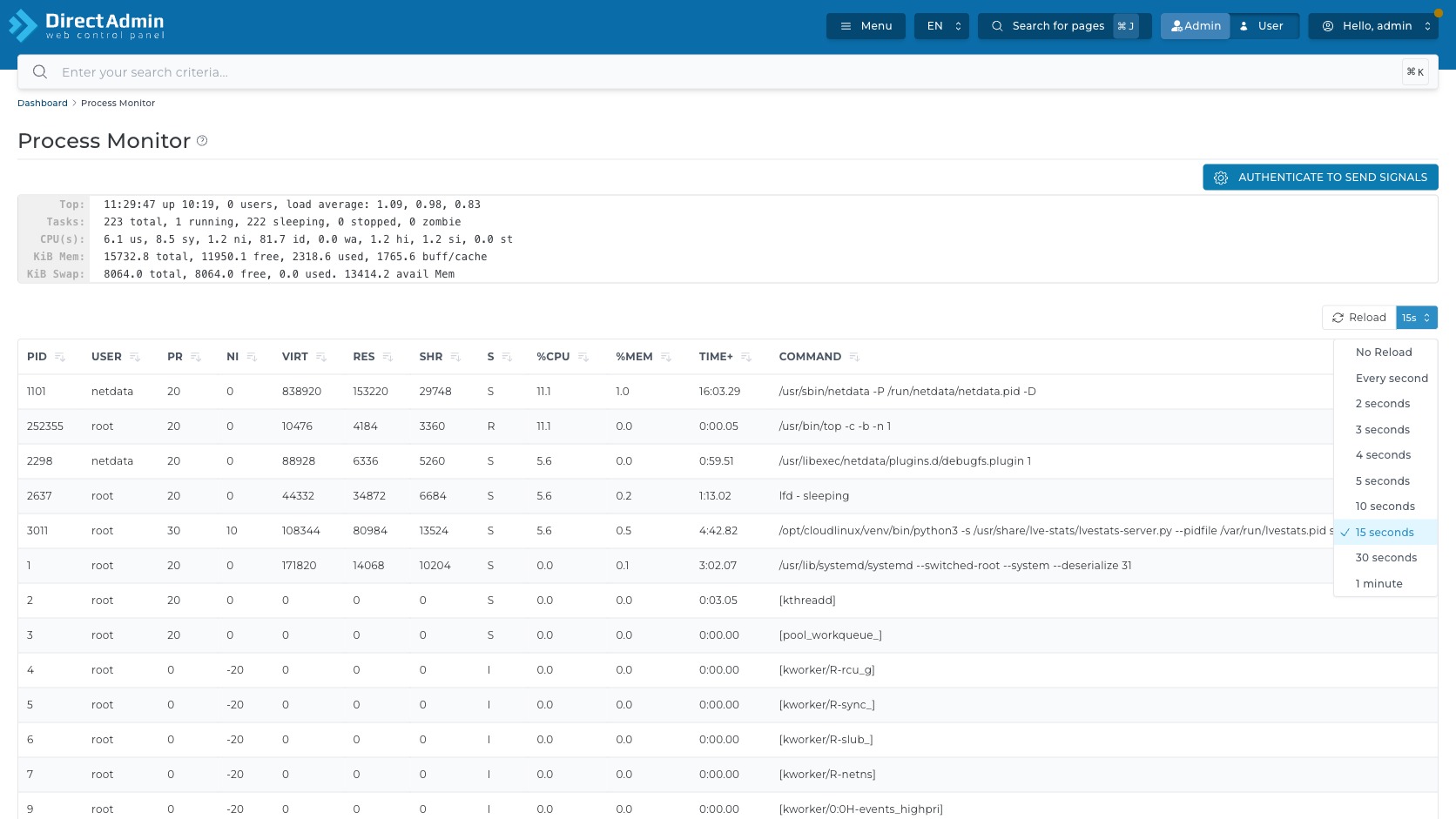The height and width of the screenshot is (819, 1456).
Task: Open the Process Monitor help icon
Action: 202,141
